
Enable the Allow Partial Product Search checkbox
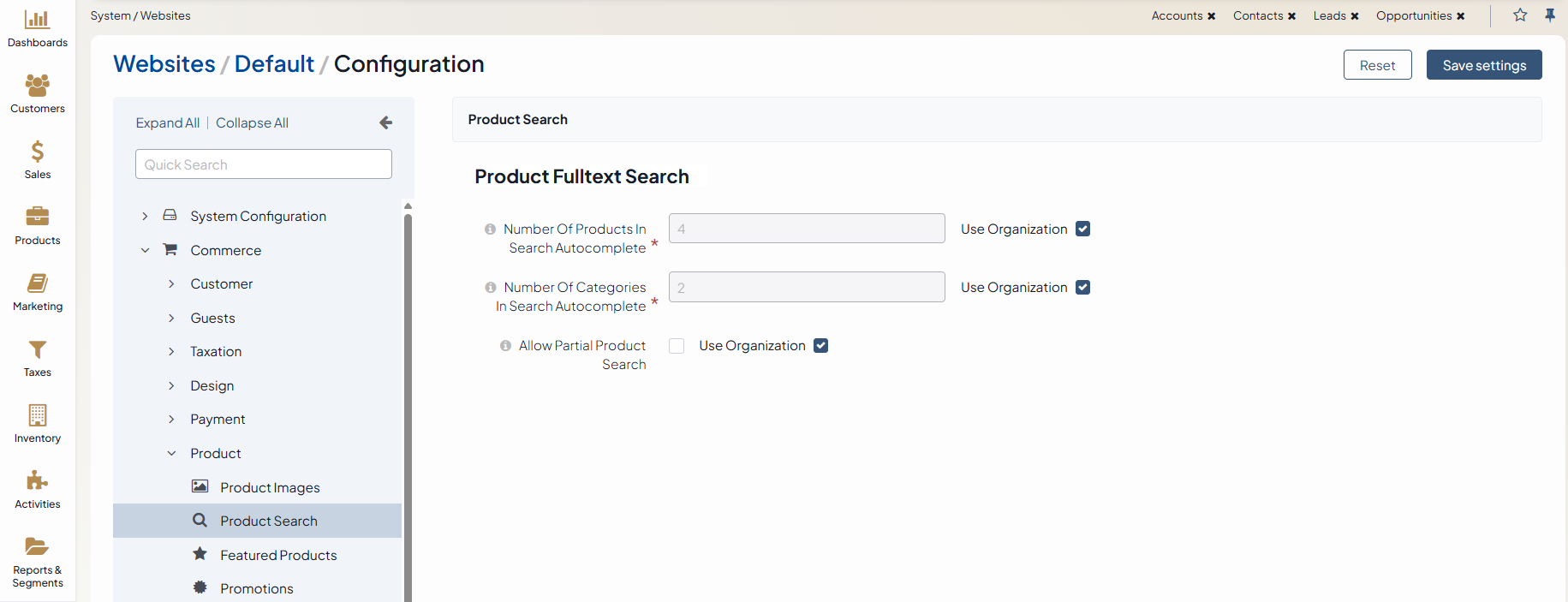(677, 346)
